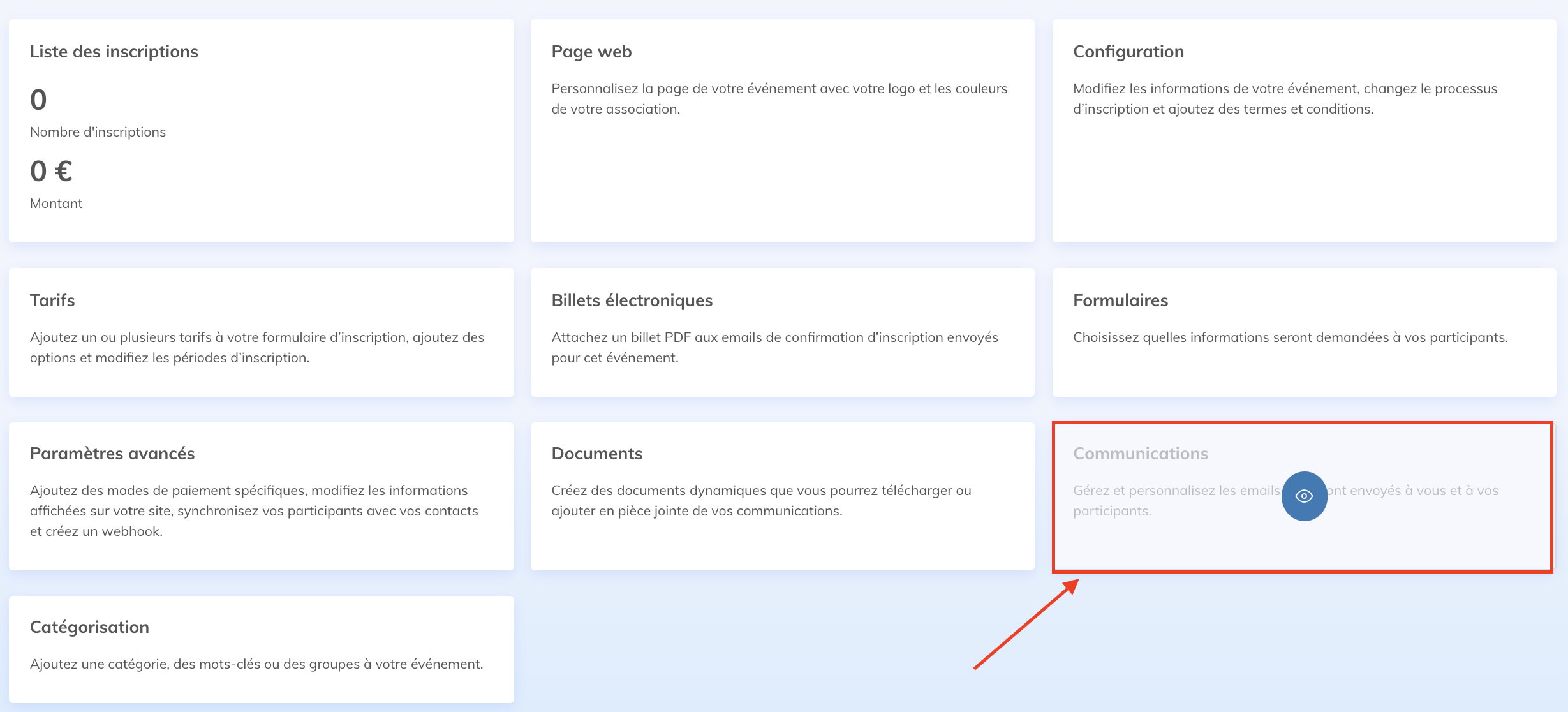Click the blue eye icon on Communications
The image size is (1568, 712).
(1304, 496)
